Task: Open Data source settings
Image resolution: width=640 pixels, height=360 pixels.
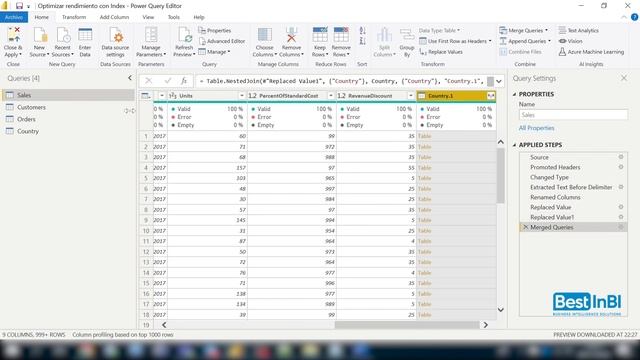Action: coord(115,42)
